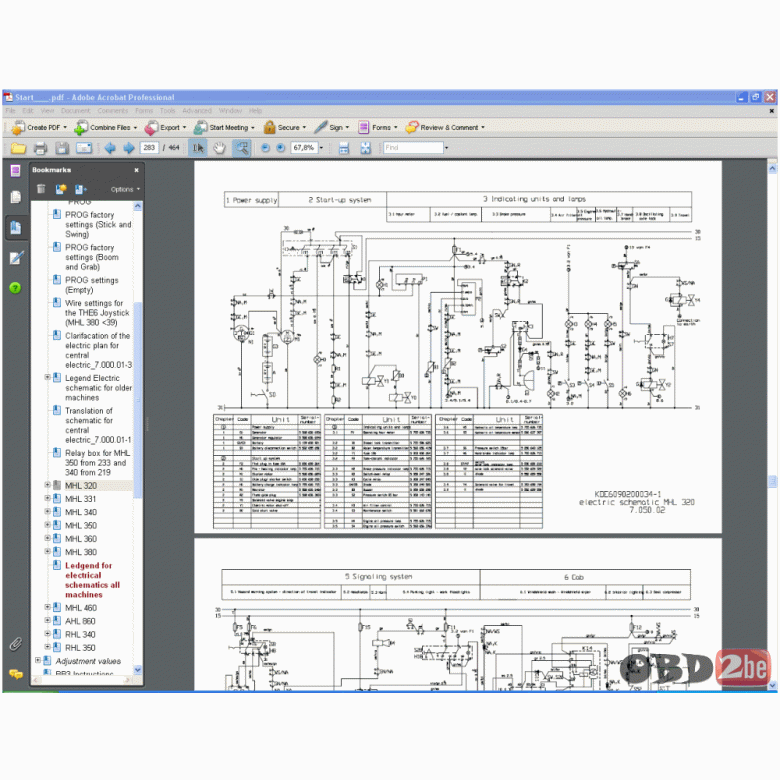Open the Attachments paperclip icon
Screen dimensions: 780x780
pyautogui.click(x=15, y=645)
